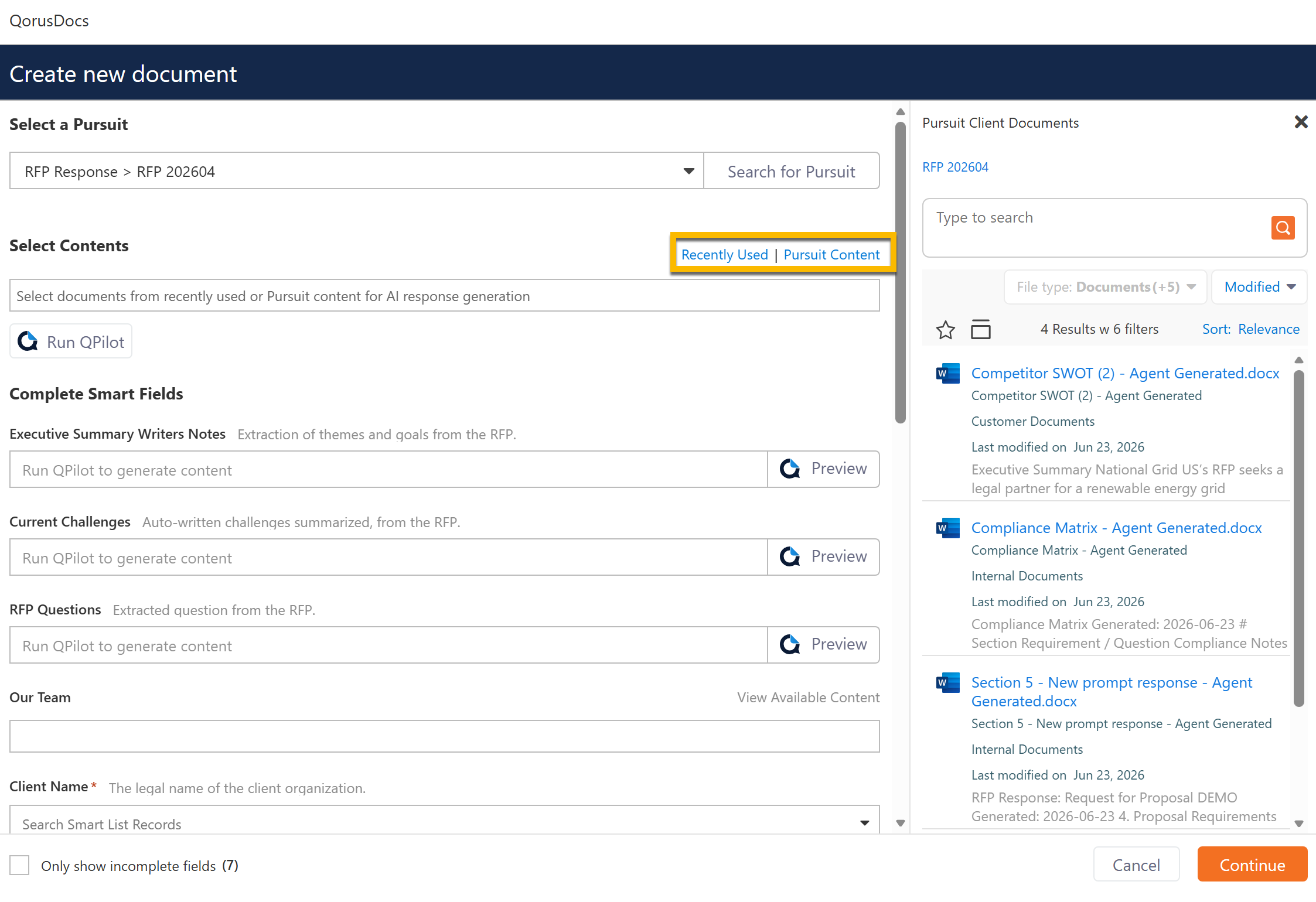Screen dimensions: 1316x902
Task: Click 'Customer Documents' under Competitor SWOT
Action: pyautogui.click(x=1032, y=421)
